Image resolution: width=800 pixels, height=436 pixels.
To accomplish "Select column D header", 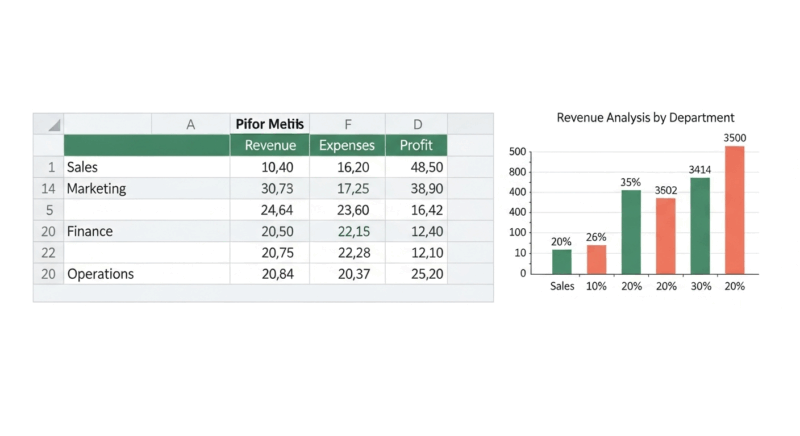I will 416,124.
